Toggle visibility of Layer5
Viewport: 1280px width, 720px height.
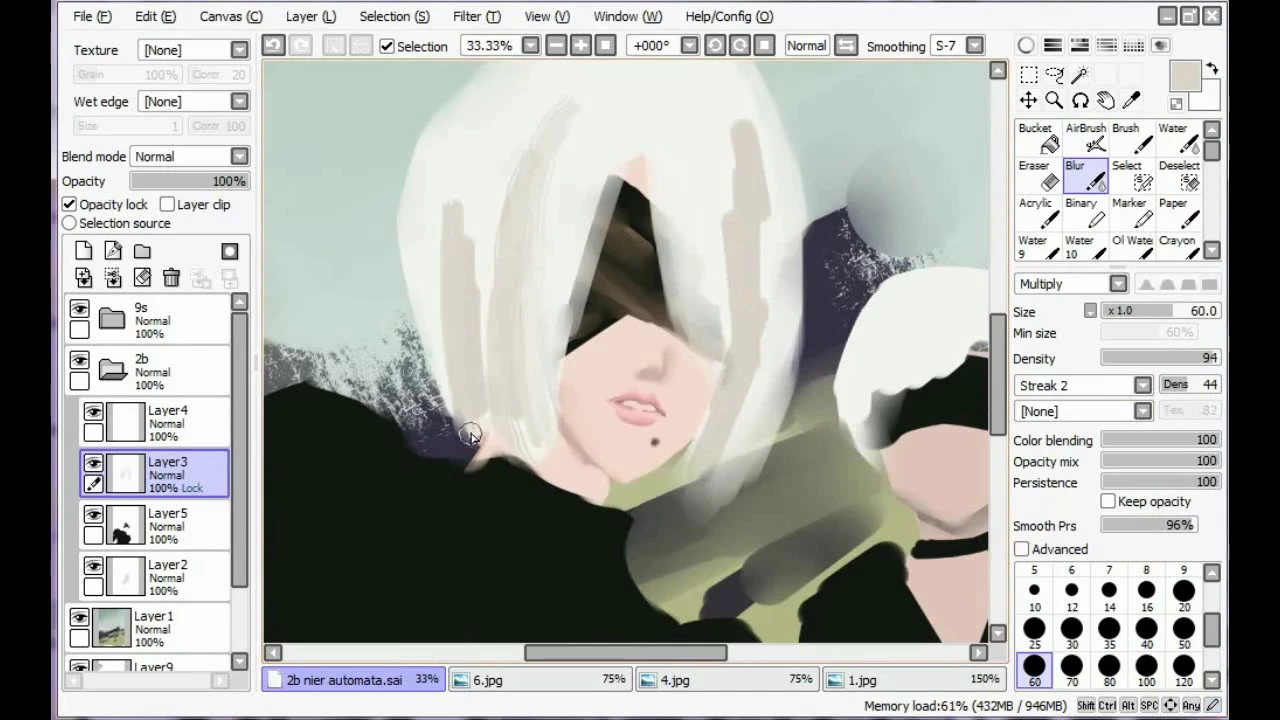pos(93,515)
